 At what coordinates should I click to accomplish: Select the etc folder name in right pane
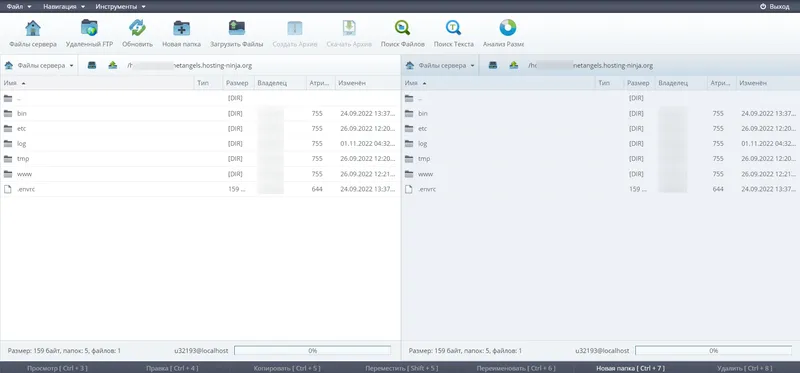click(x=422, y=129)
